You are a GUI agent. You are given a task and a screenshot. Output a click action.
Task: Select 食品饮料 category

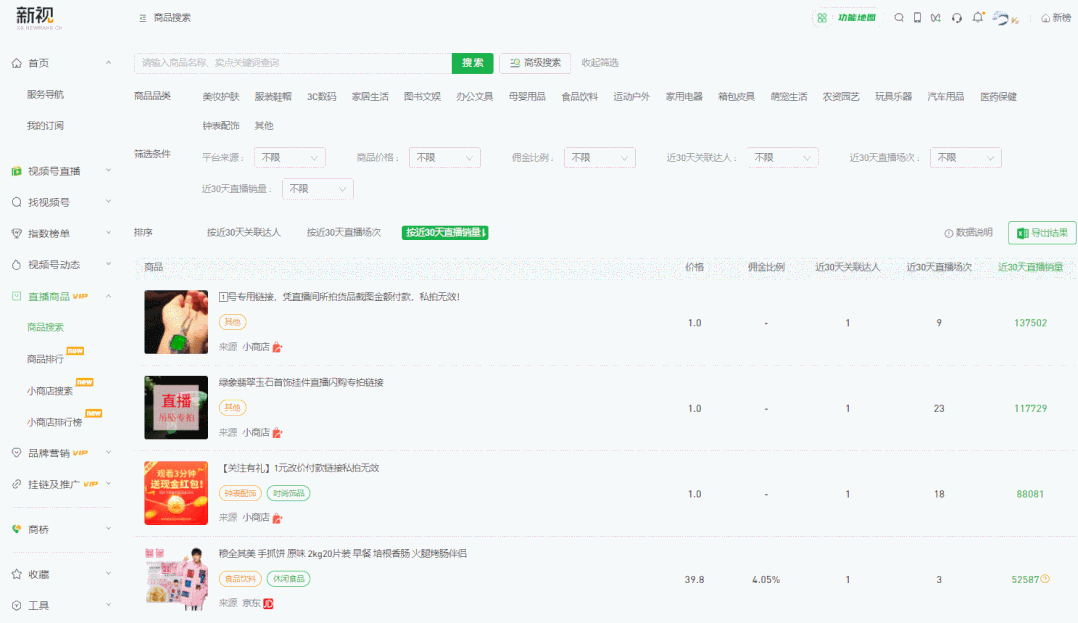click(x=580, y=97)
